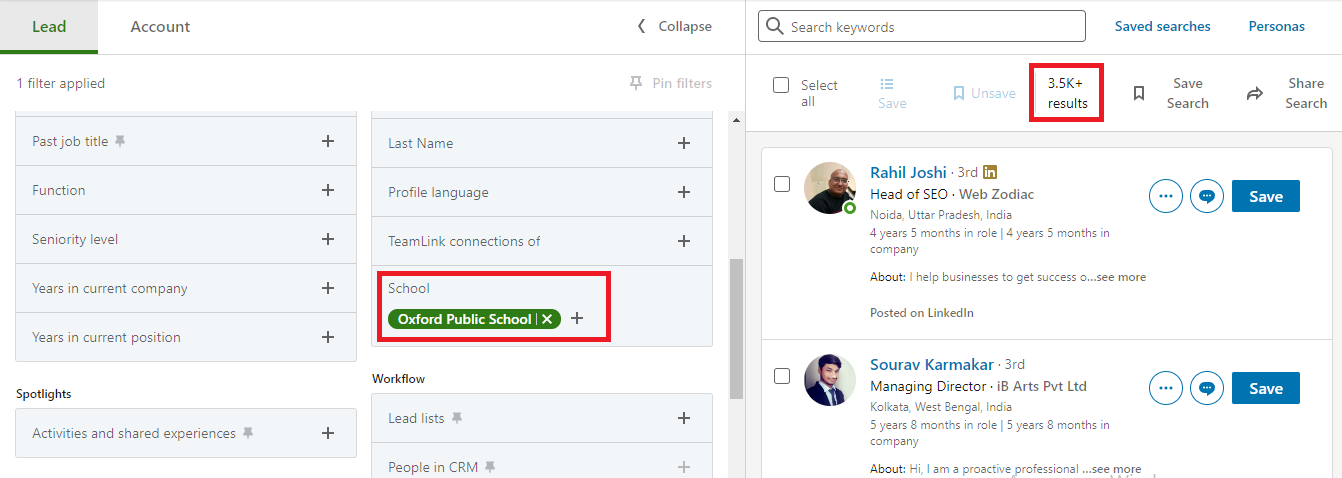
Task: Click the pin icon beside Pin filters
Action: (636, 83)
